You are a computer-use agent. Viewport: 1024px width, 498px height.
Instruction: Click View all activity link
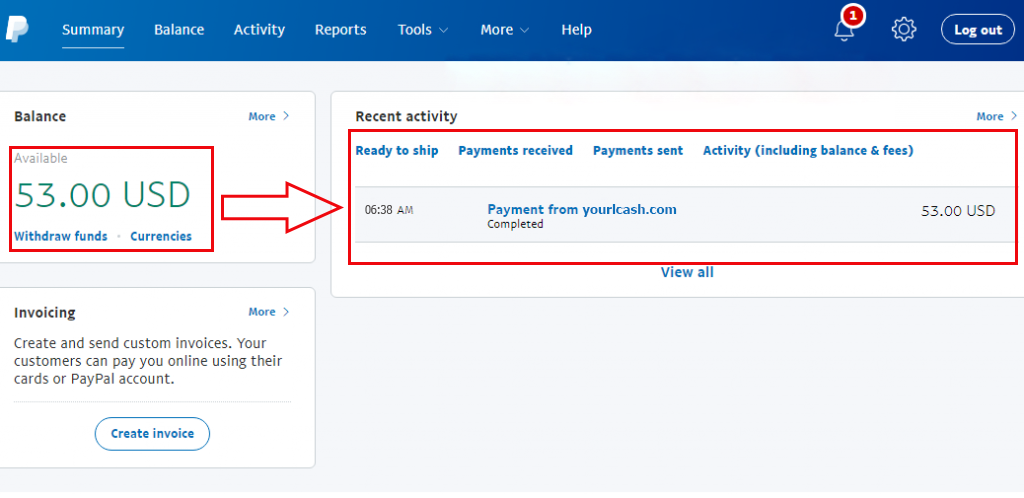tap(687, 272)
